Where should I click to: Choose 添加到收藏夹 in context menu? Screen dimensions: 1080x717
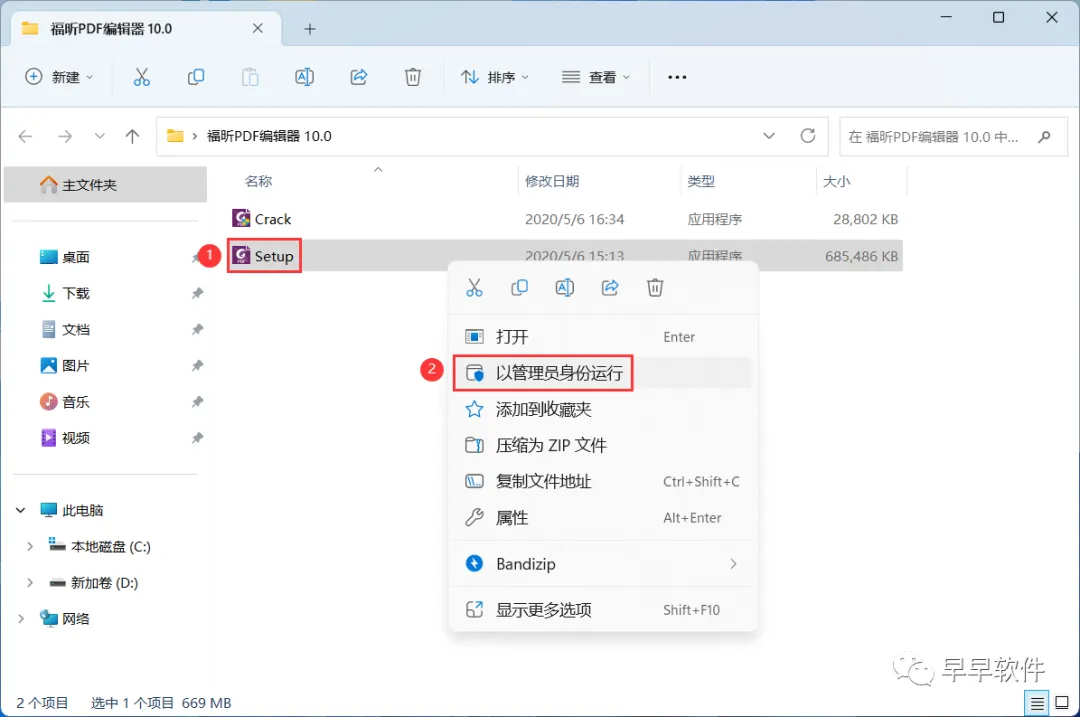(x=603, y=409)
